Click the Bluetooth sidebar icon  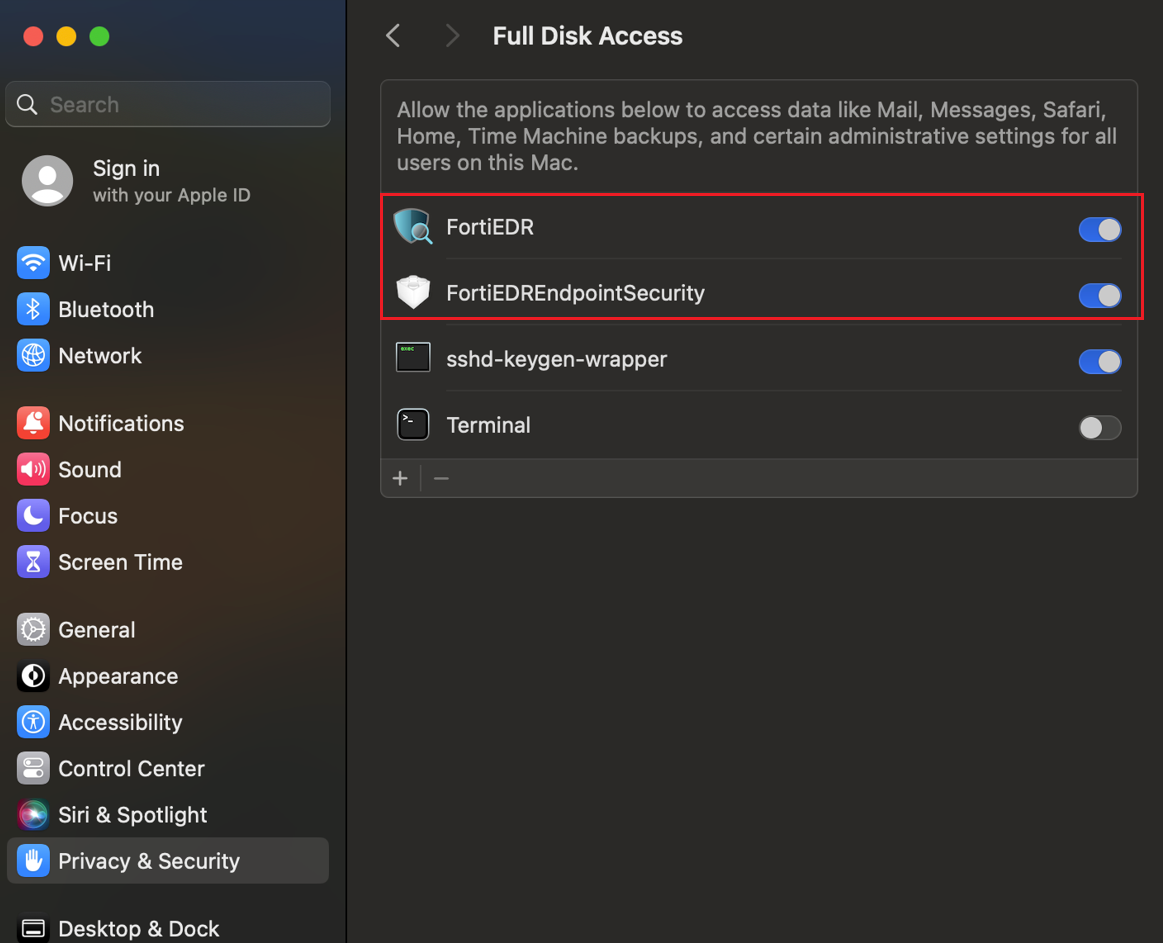click(33, 309)
